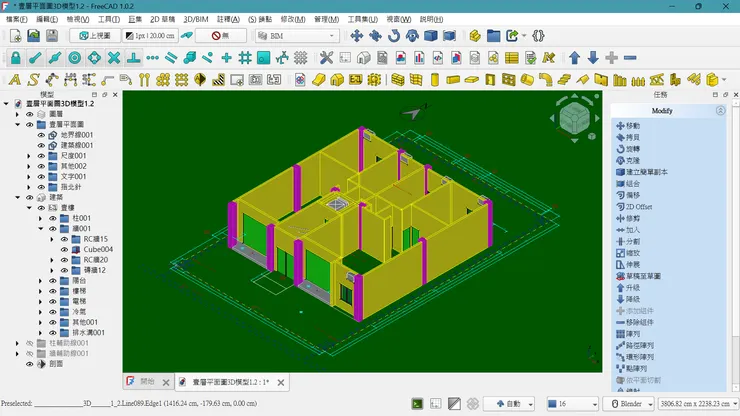Click the 無 auto-group button
Viewport: 740px width, 416px height.
(x=221, y=36)
